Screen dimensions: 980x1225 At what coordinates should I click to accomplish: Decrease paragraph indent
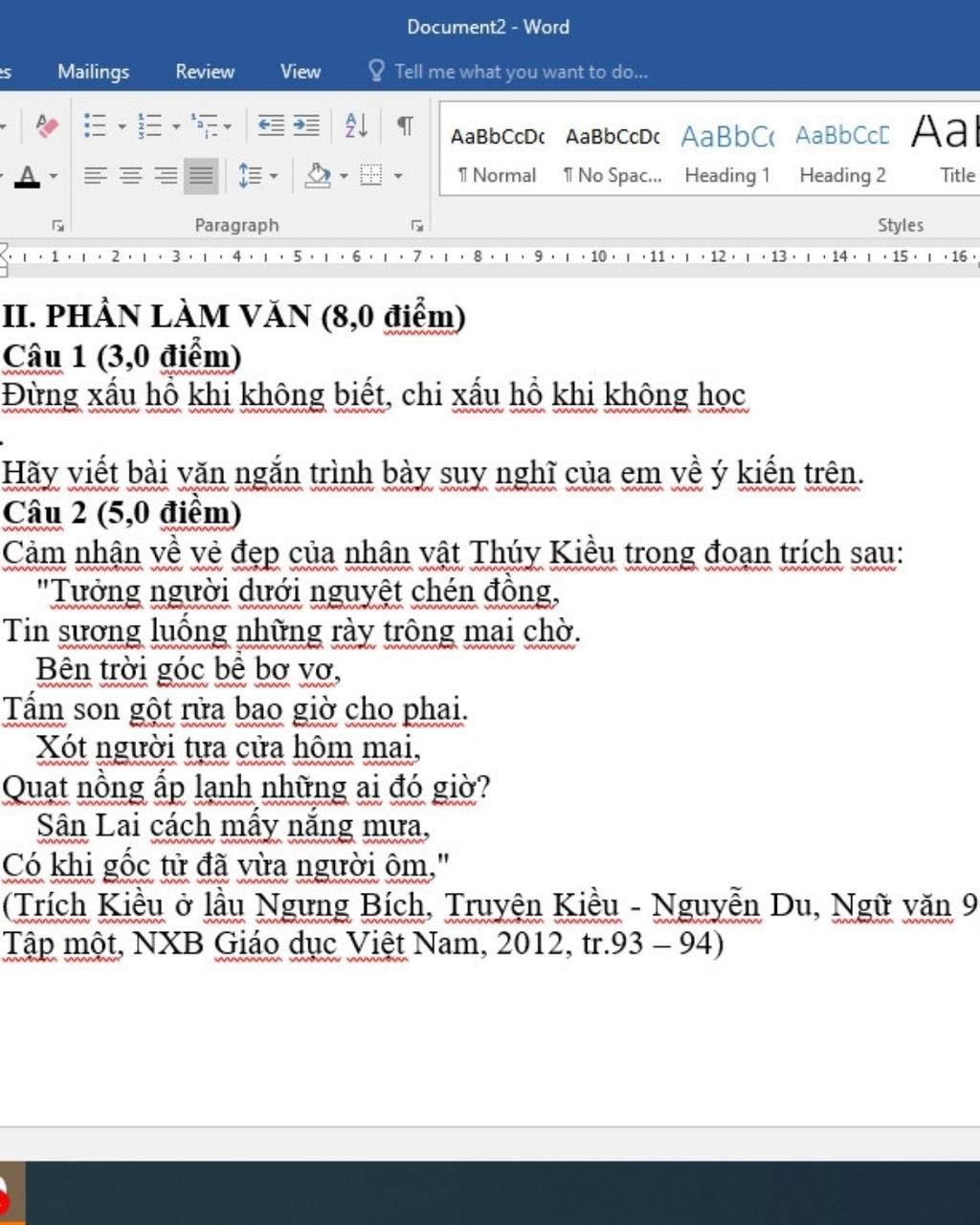click(x=271, y=125)
